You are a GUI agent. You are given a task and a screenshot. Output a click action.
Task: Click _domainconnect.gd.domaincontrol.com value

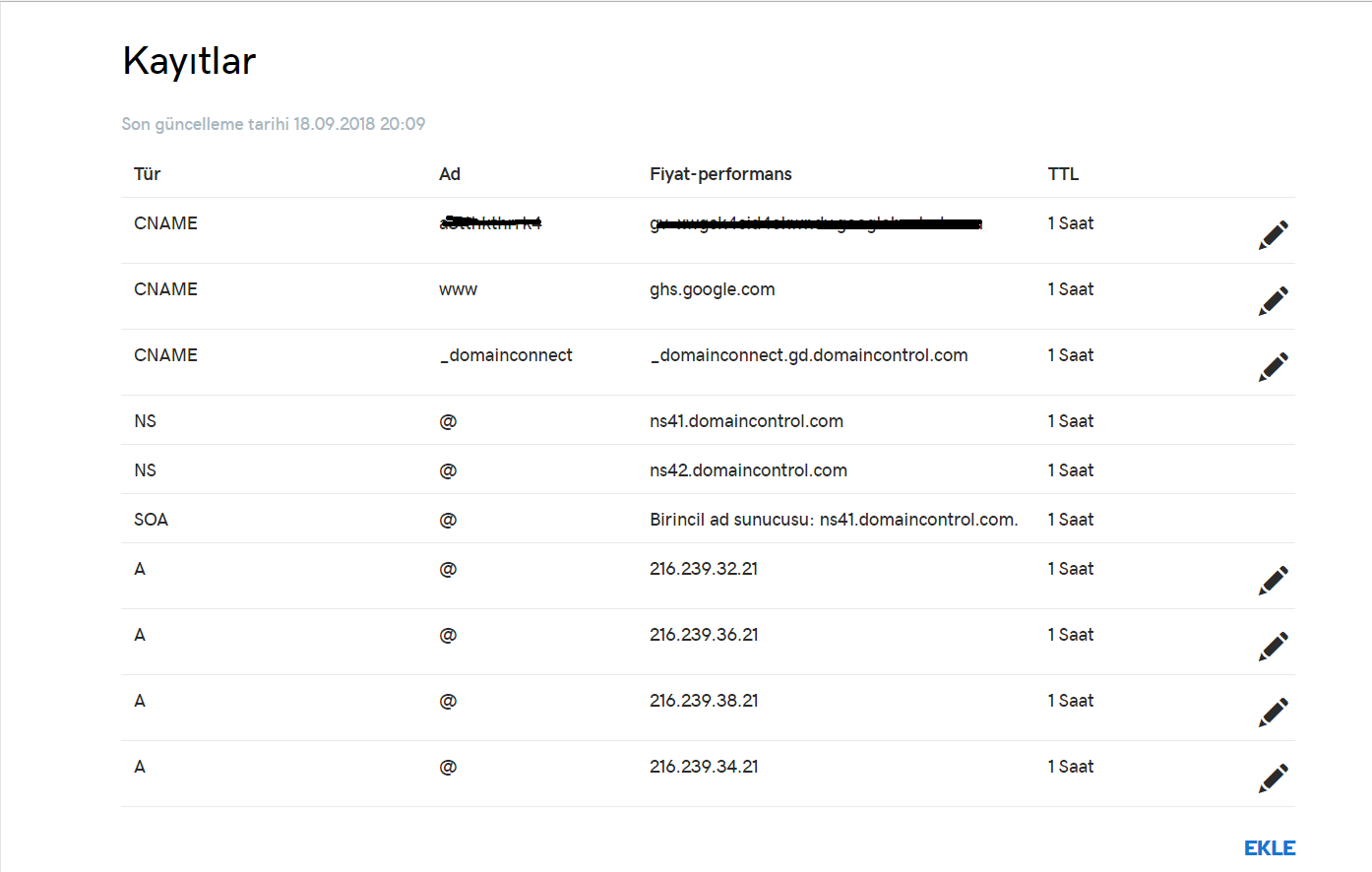click(x=808, y=355)
